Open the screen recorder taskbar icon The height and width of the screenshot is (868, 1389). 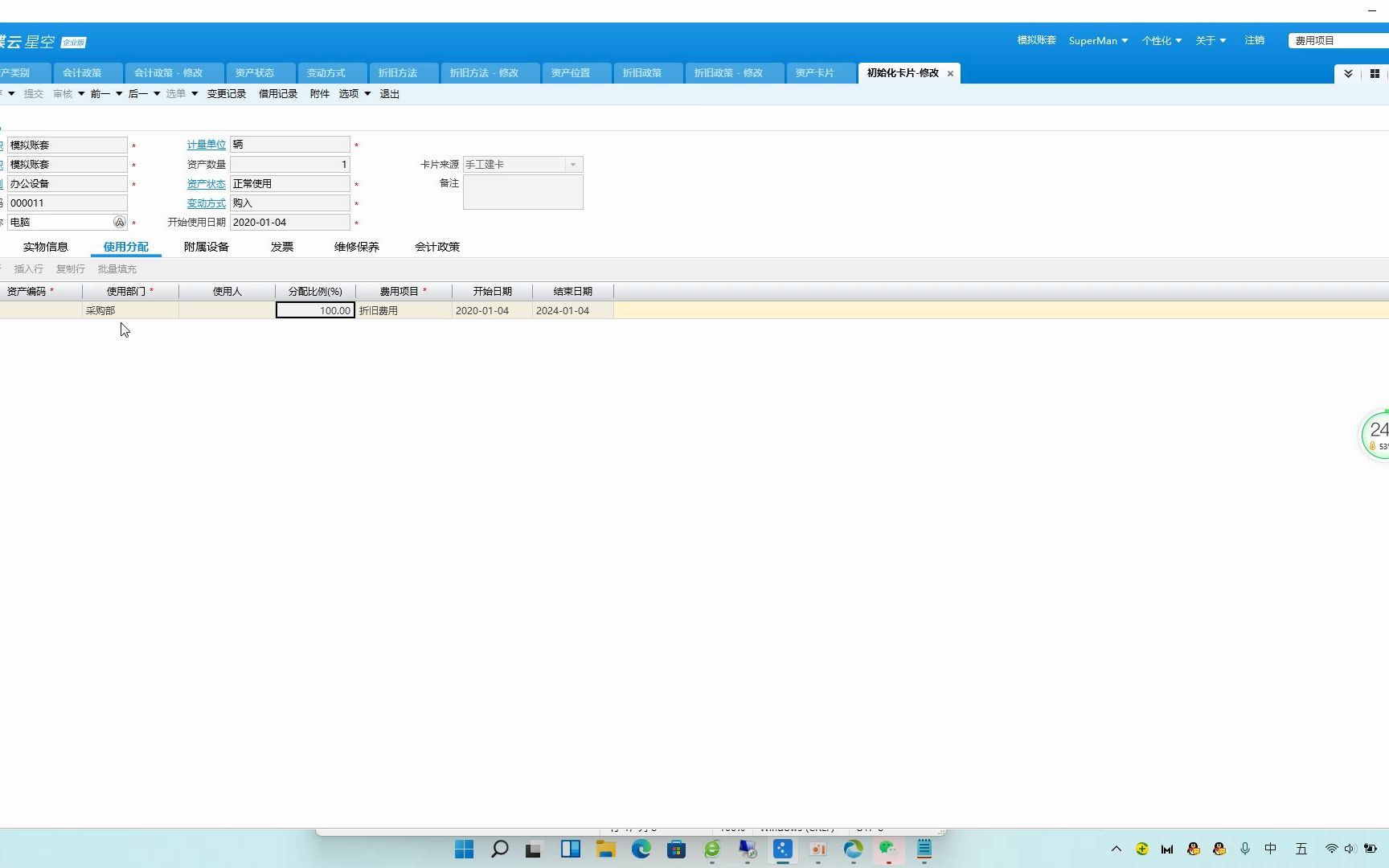(818, 849)
